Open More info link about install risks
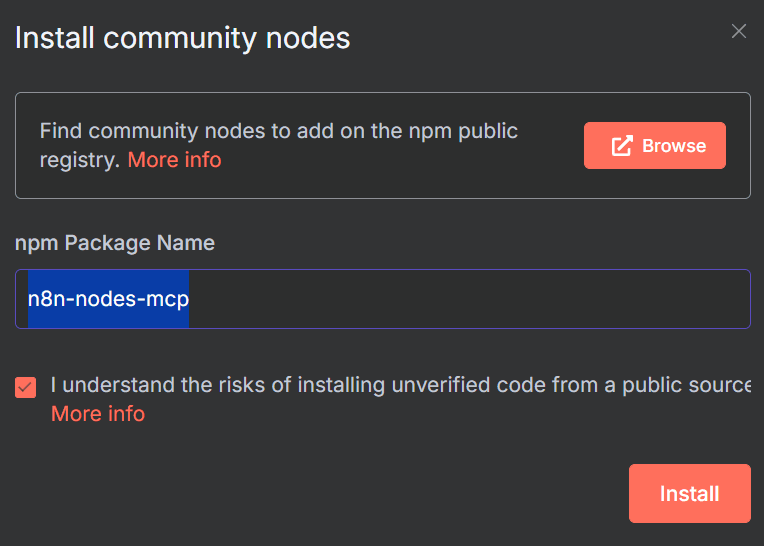 pyautogui.click(x=98, y=414)
